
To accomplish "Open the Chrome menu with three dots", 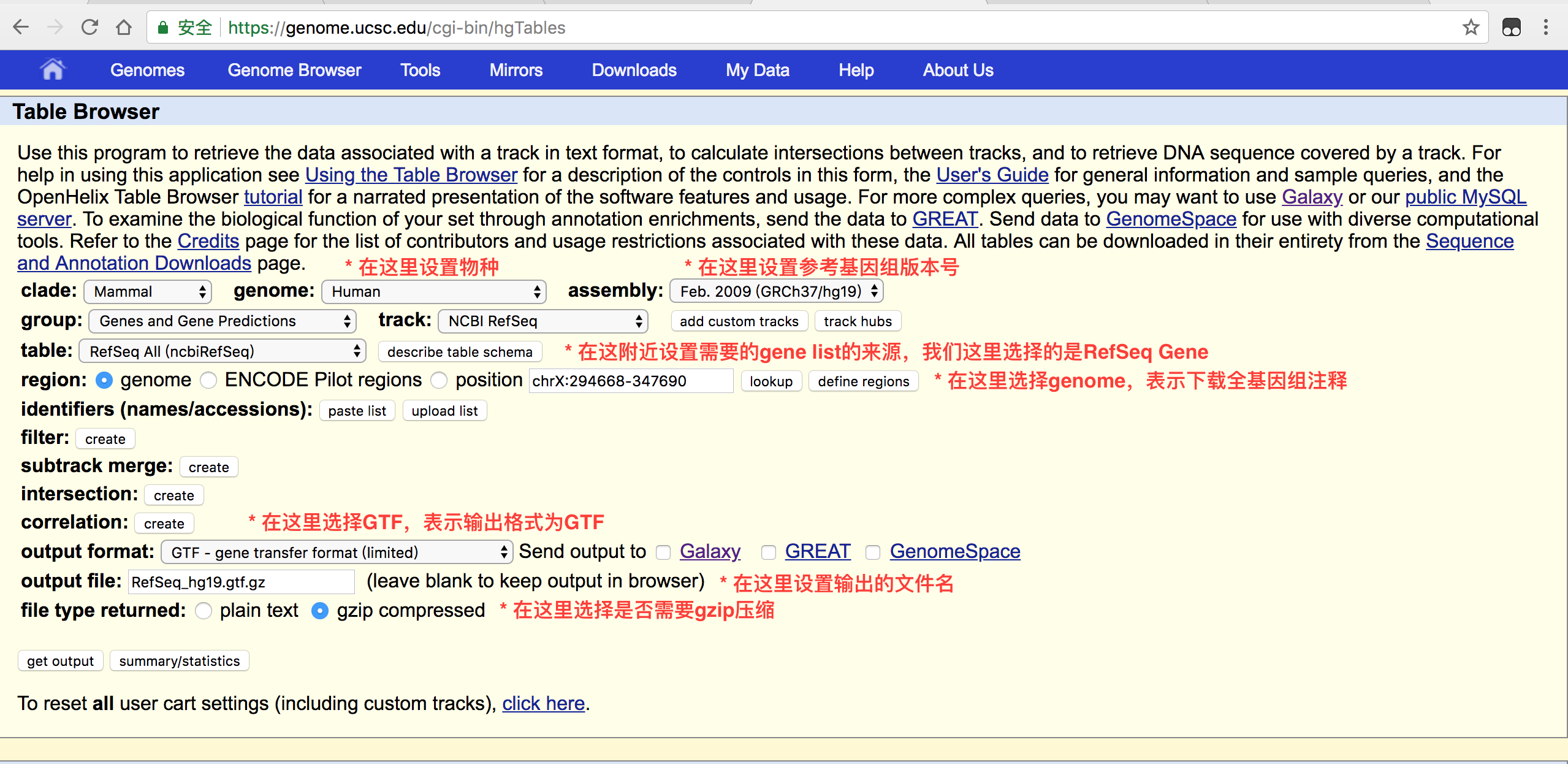I will click(1547, 27).
